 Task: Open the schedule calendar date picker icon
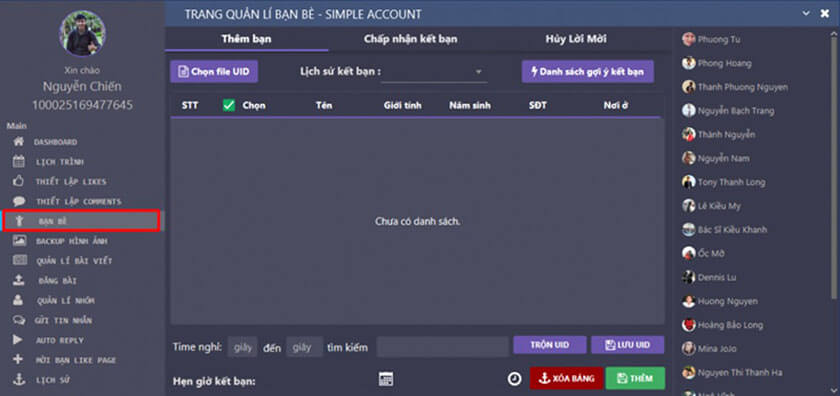(x=386, y=379)
